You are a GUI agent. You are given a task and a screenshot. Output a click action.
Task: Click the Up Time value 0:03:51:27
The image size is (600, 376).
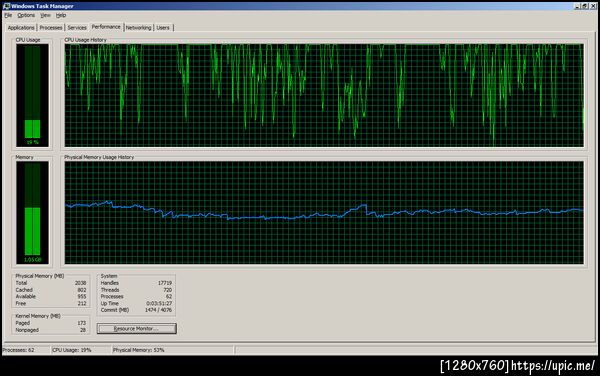tap(159, 303)
